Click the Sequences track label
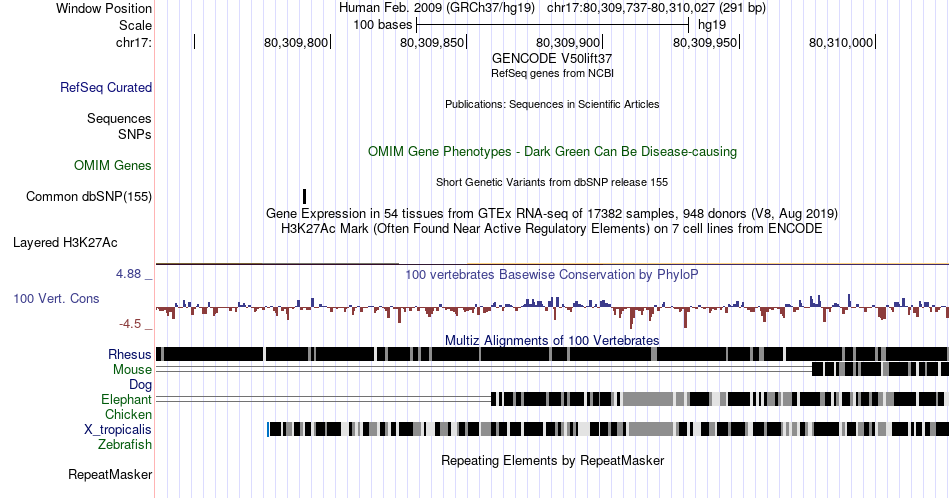This screenshot has width=950, height=498. click(119, 118)
